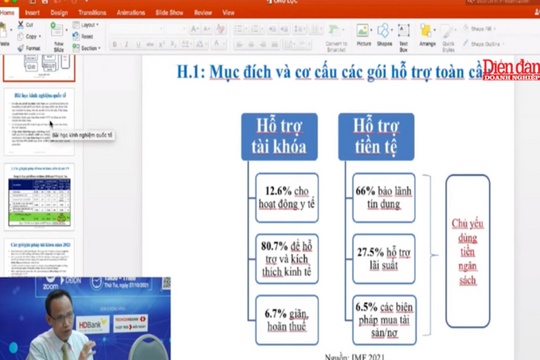Select the Format painter brush icon
540x360 pixels.
click(21, 48)
